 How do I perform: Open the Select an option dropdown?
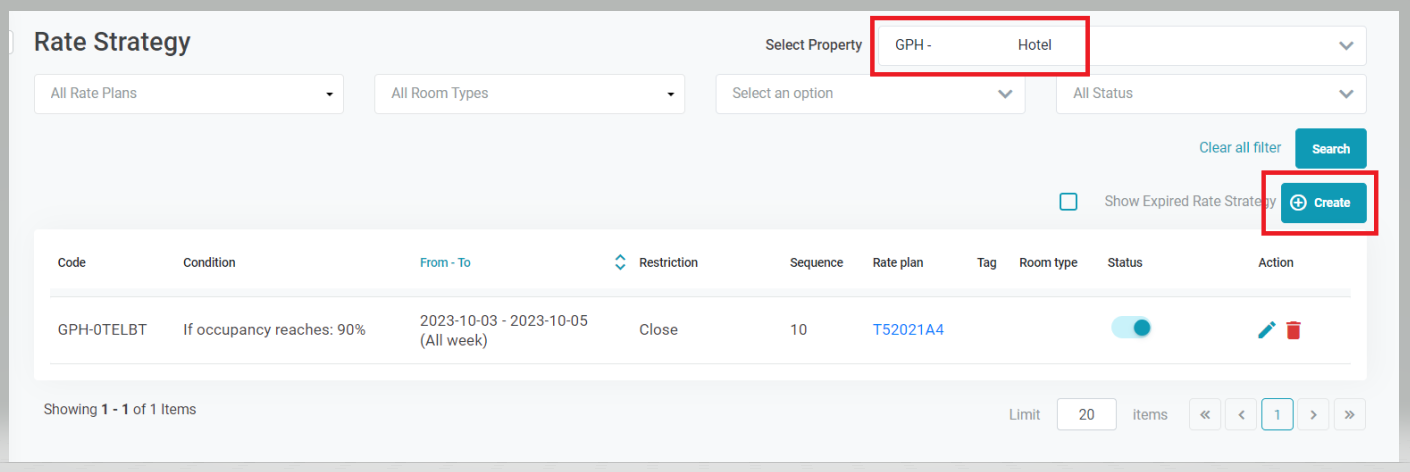[870, 94]
